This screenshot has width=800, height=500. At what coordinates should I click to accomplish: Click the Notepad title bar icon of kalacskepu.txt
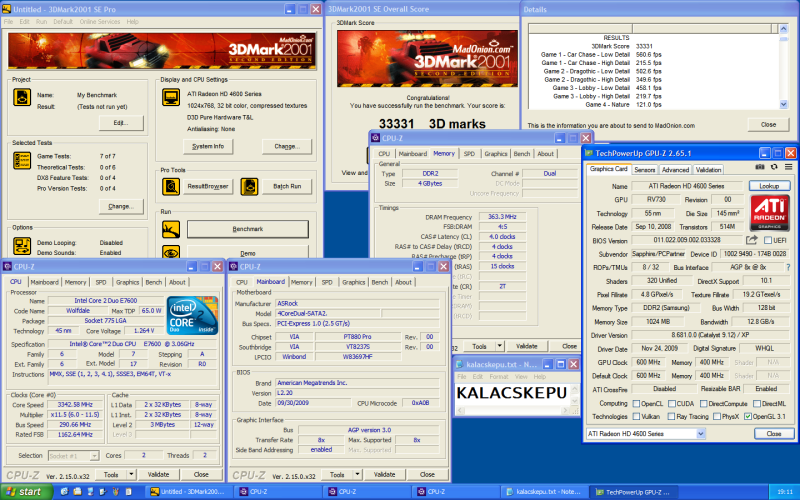tap(459, 364)
